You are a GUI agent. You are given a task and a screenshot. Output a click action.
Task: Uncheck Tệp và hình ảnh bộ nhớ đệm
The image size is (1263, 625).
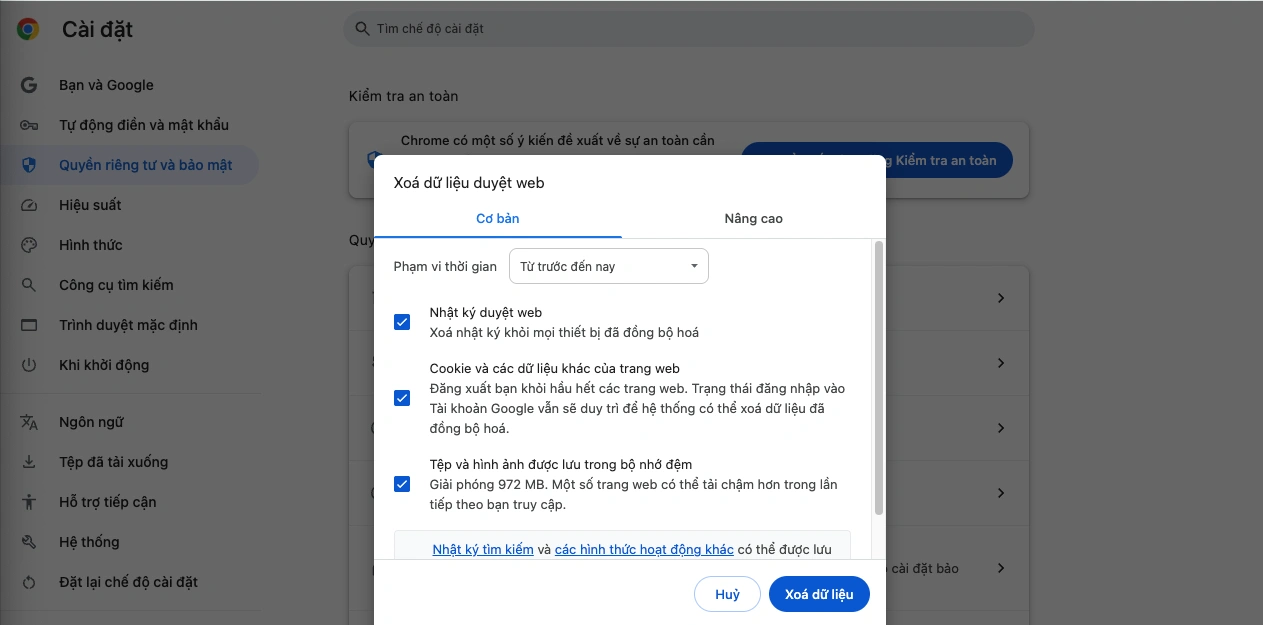402,483
